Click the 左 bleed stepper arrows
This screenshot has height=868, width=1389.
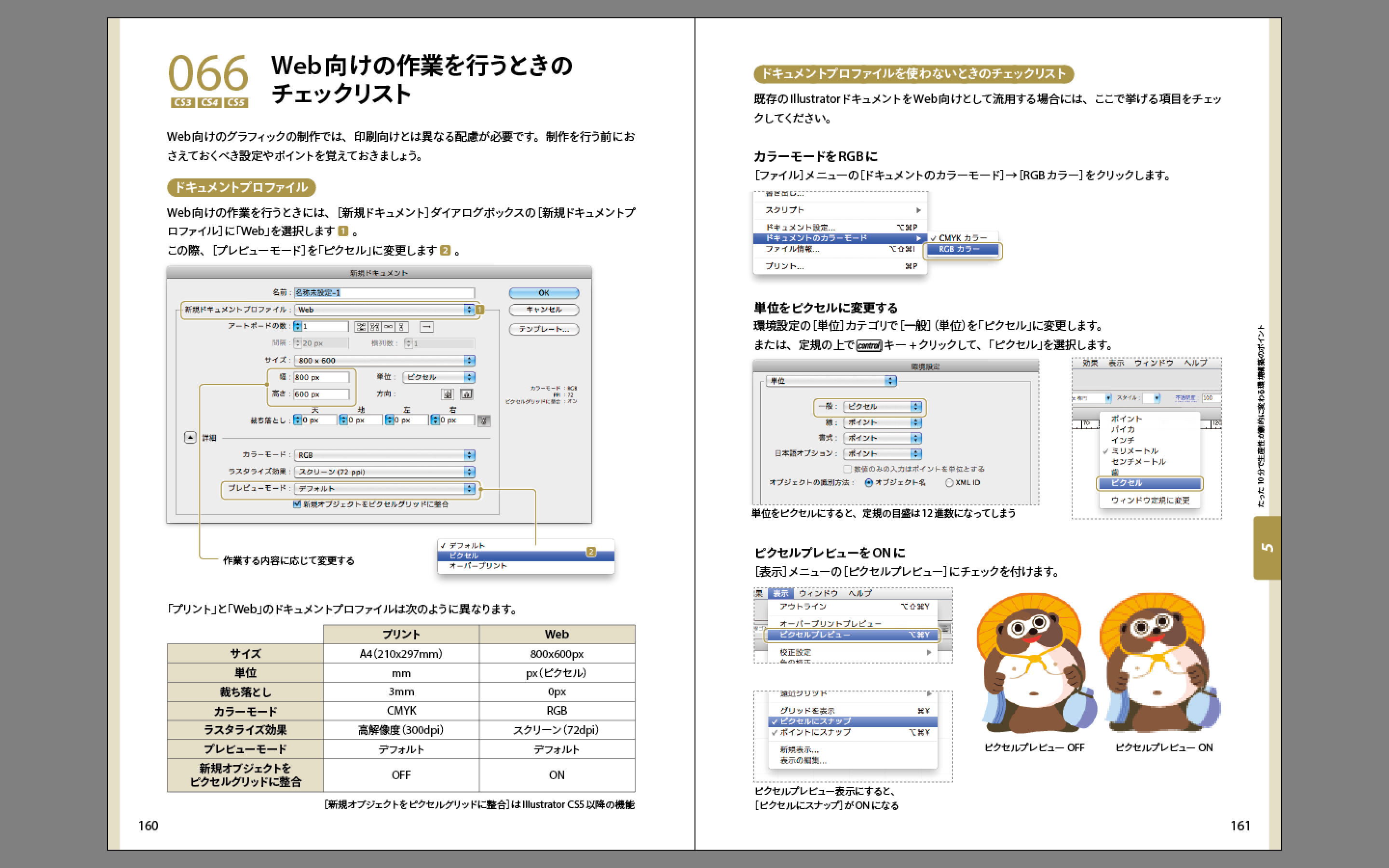click(389, 420)
